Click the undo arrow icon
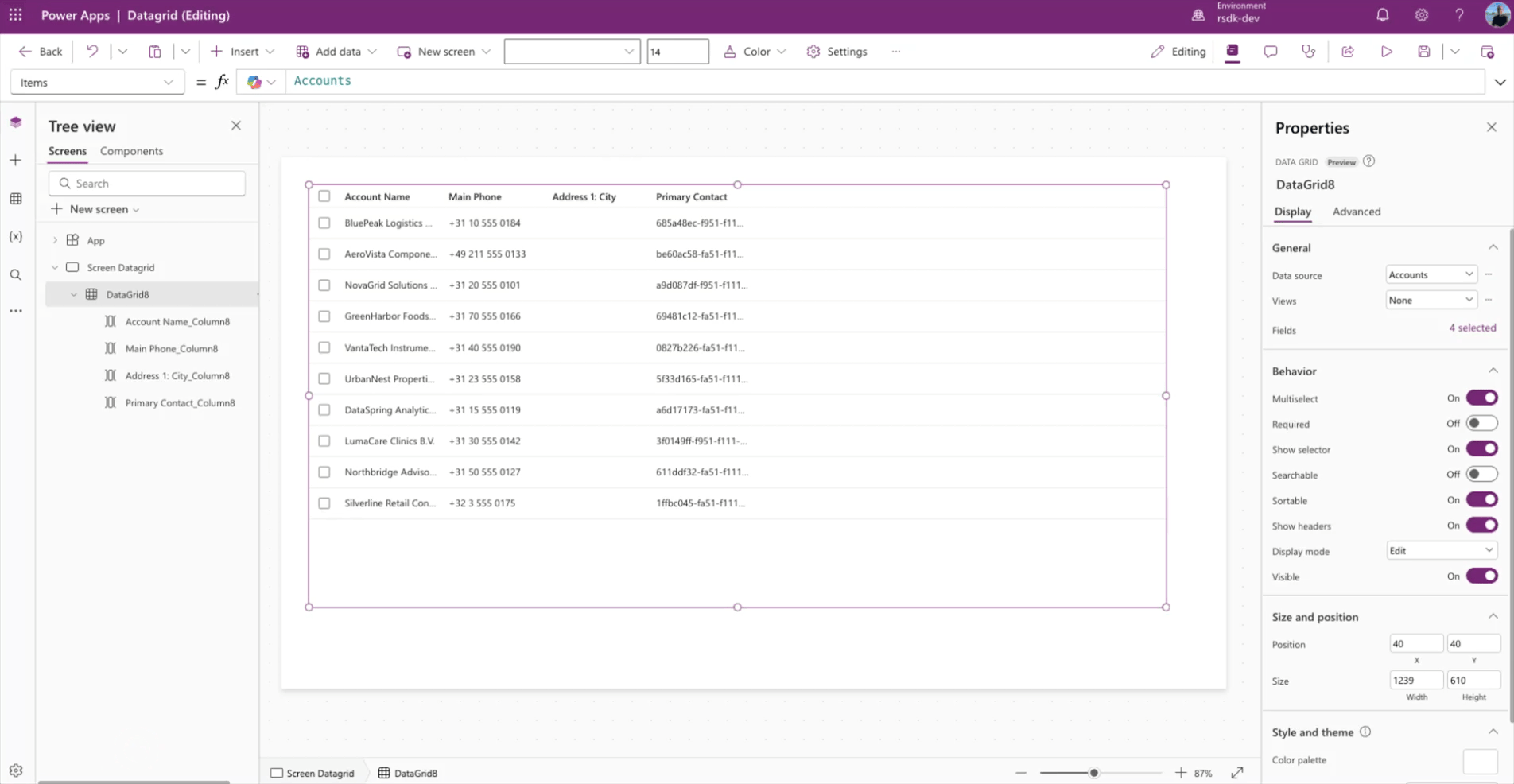Image resolution: width=1514 pixels, height=784 pixels. 92,52
